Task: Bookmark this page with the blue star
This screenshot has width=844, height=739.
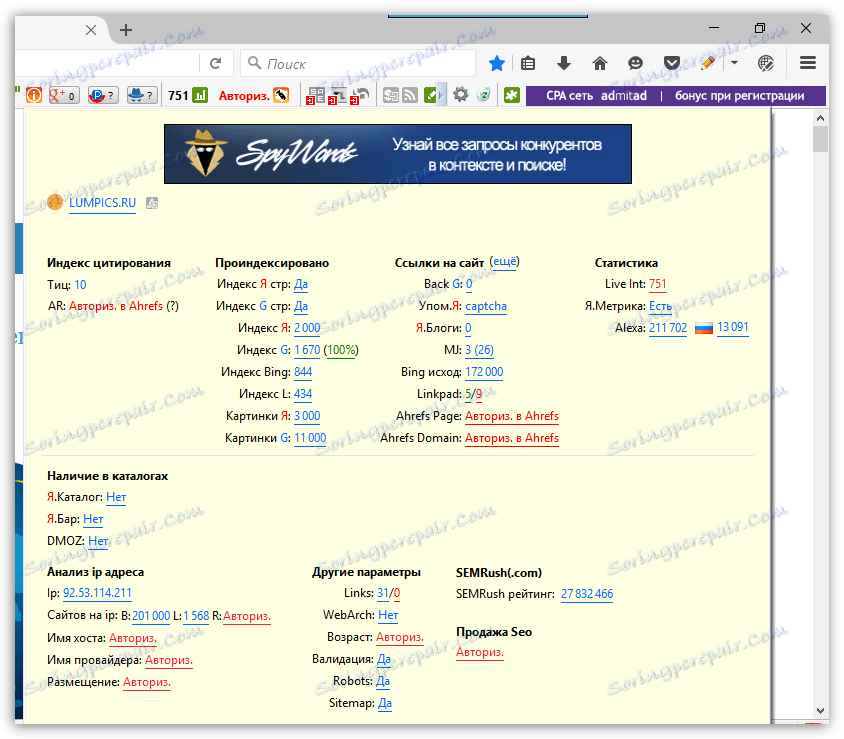Action: pyautogui.click(x=496, y=64)
